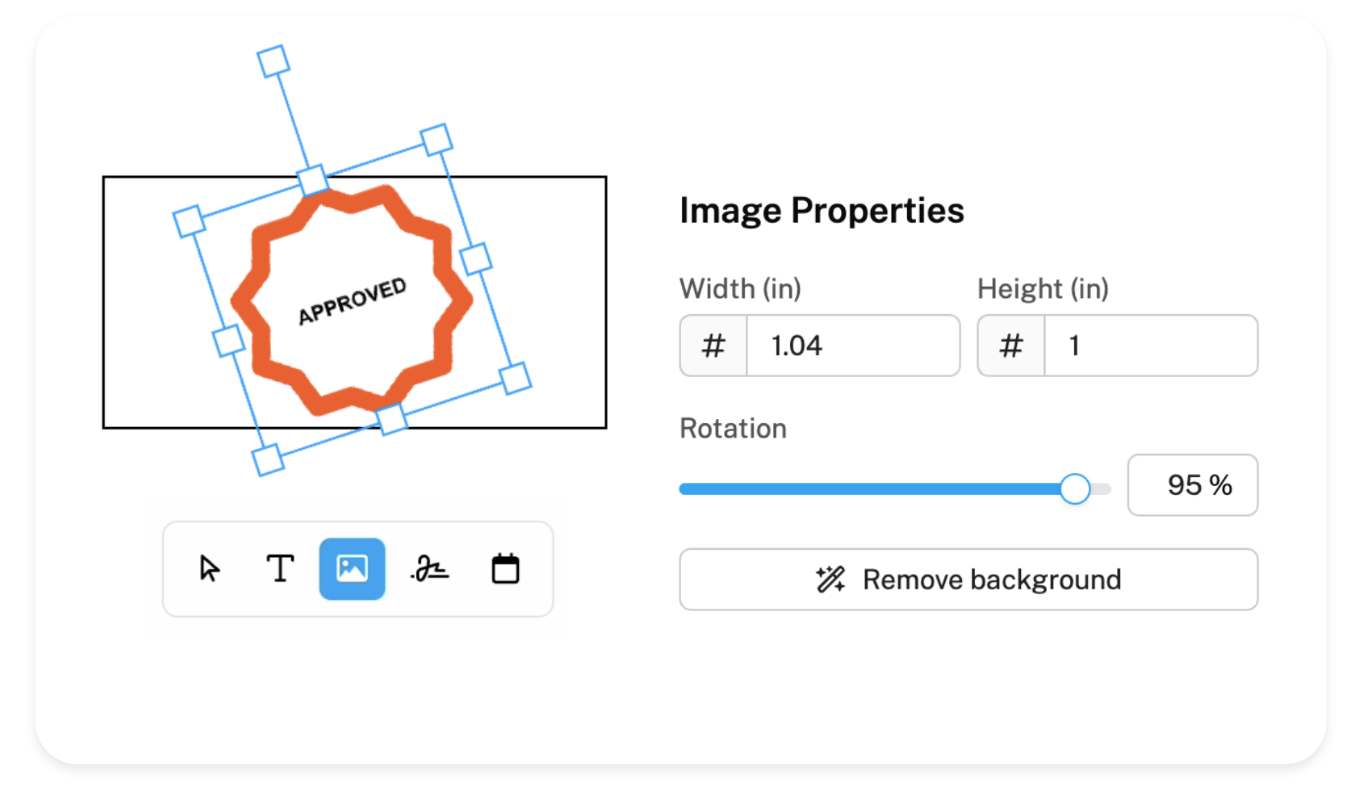The image size is (1354, 788).
Task: Click the Rotation percentage field
Action: point(1192,486)
